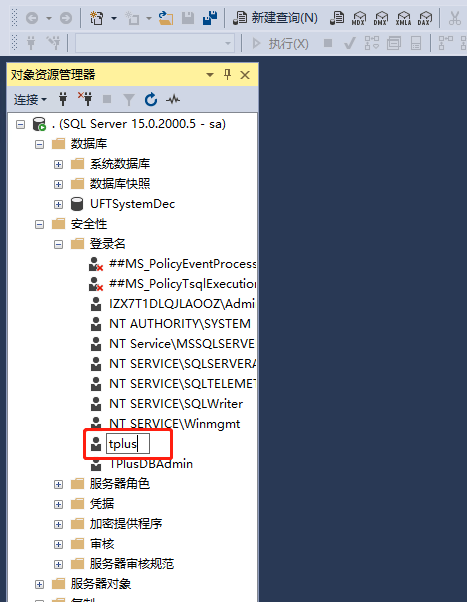Click the XMLA query icon
467x602 pixels.
click(x=403, y=18)
